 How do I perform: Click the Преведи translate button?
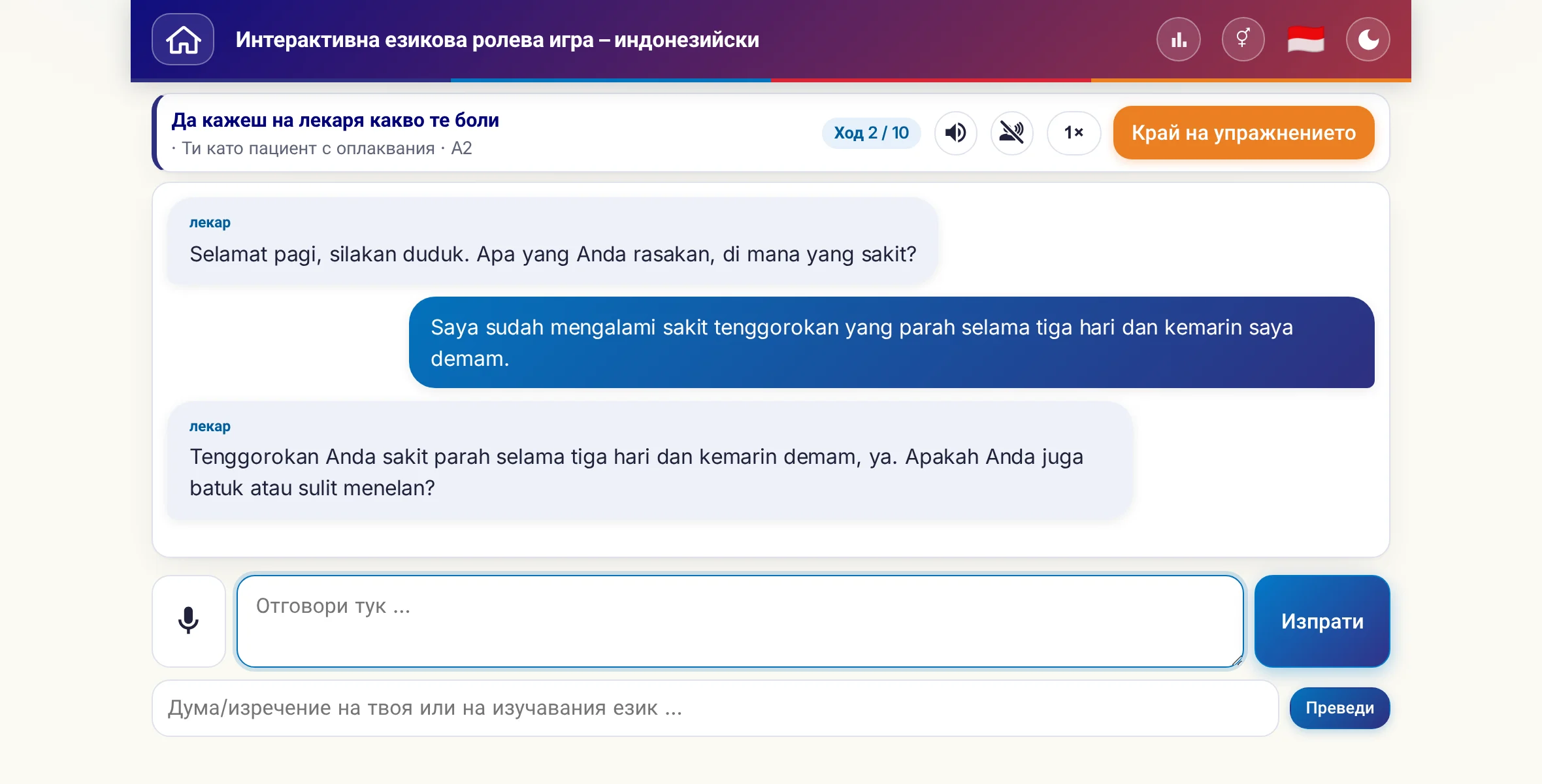1339,708
